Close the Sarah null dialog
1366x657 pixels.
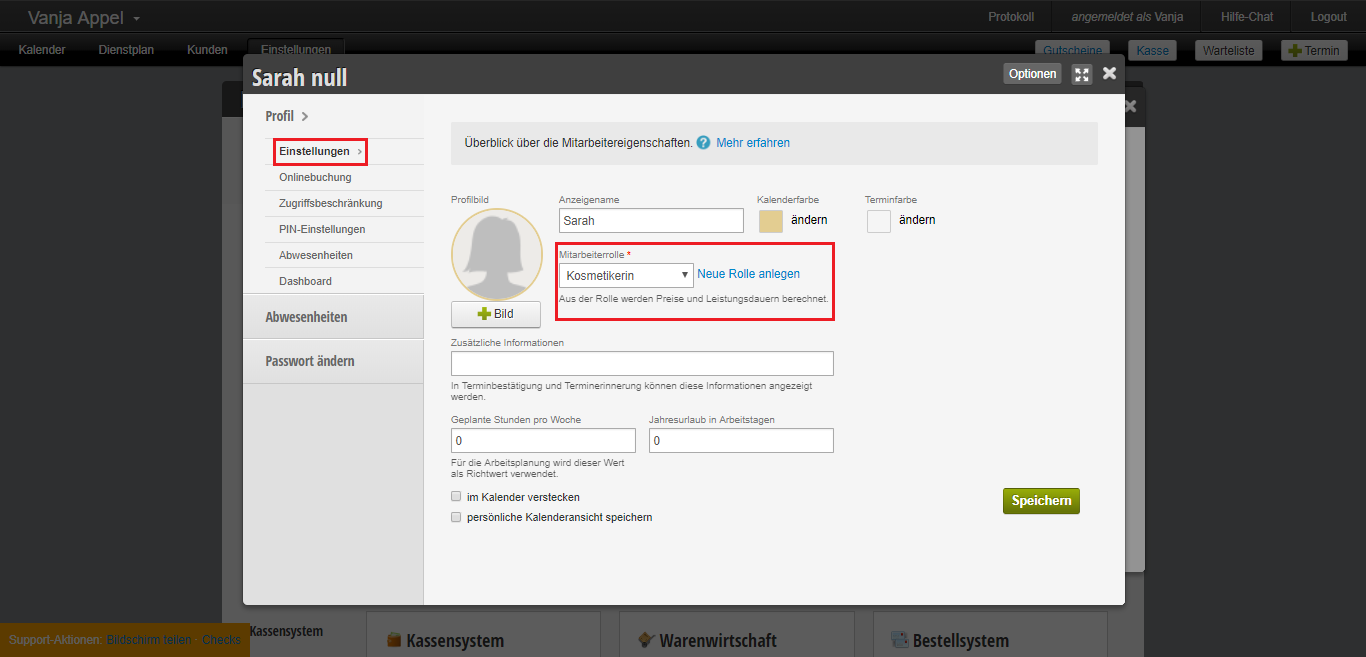[1109, 73]
